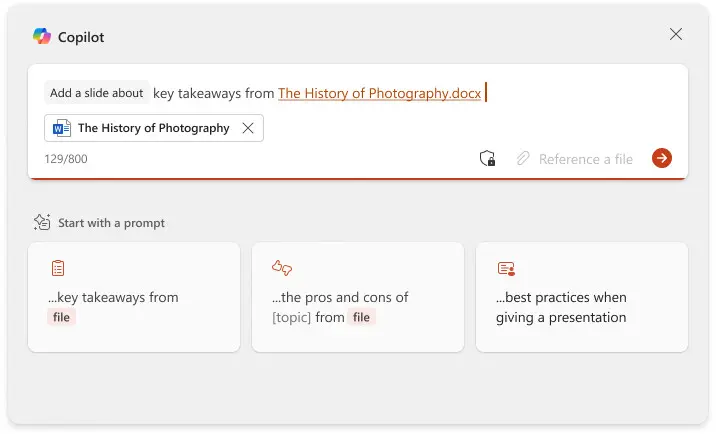Remove The History of Photography attachment

click(248, 128)
